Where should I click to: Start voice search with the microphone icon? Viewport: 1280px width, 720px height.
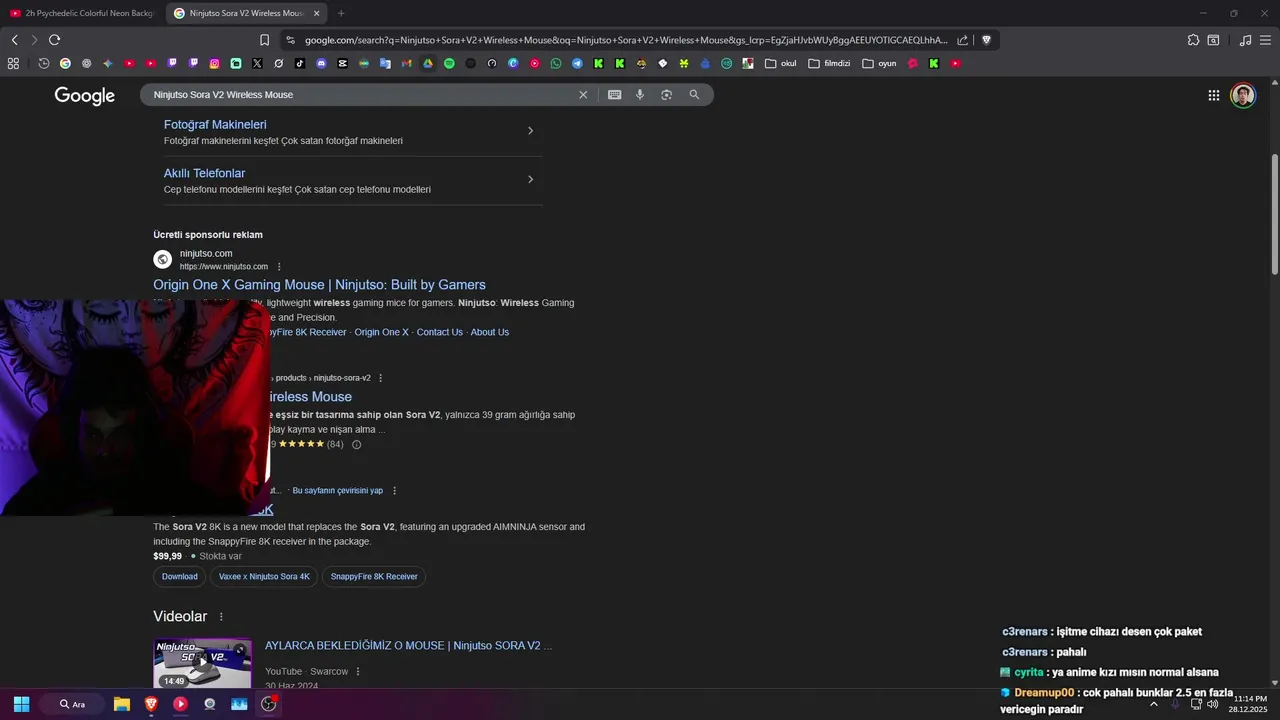pos(640,95)
